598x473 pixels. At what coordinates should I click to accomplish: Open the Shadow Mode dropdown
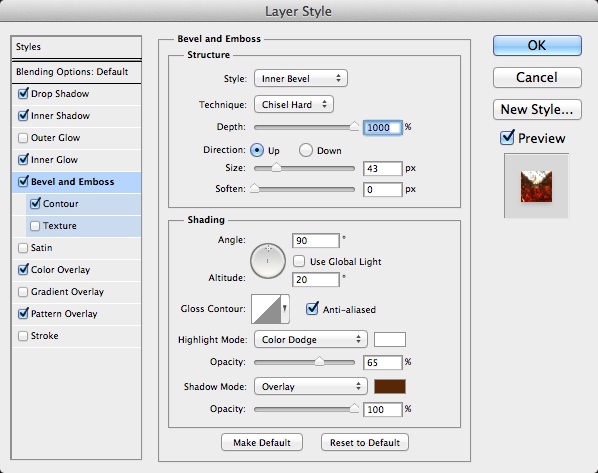[x=310, y=386]
